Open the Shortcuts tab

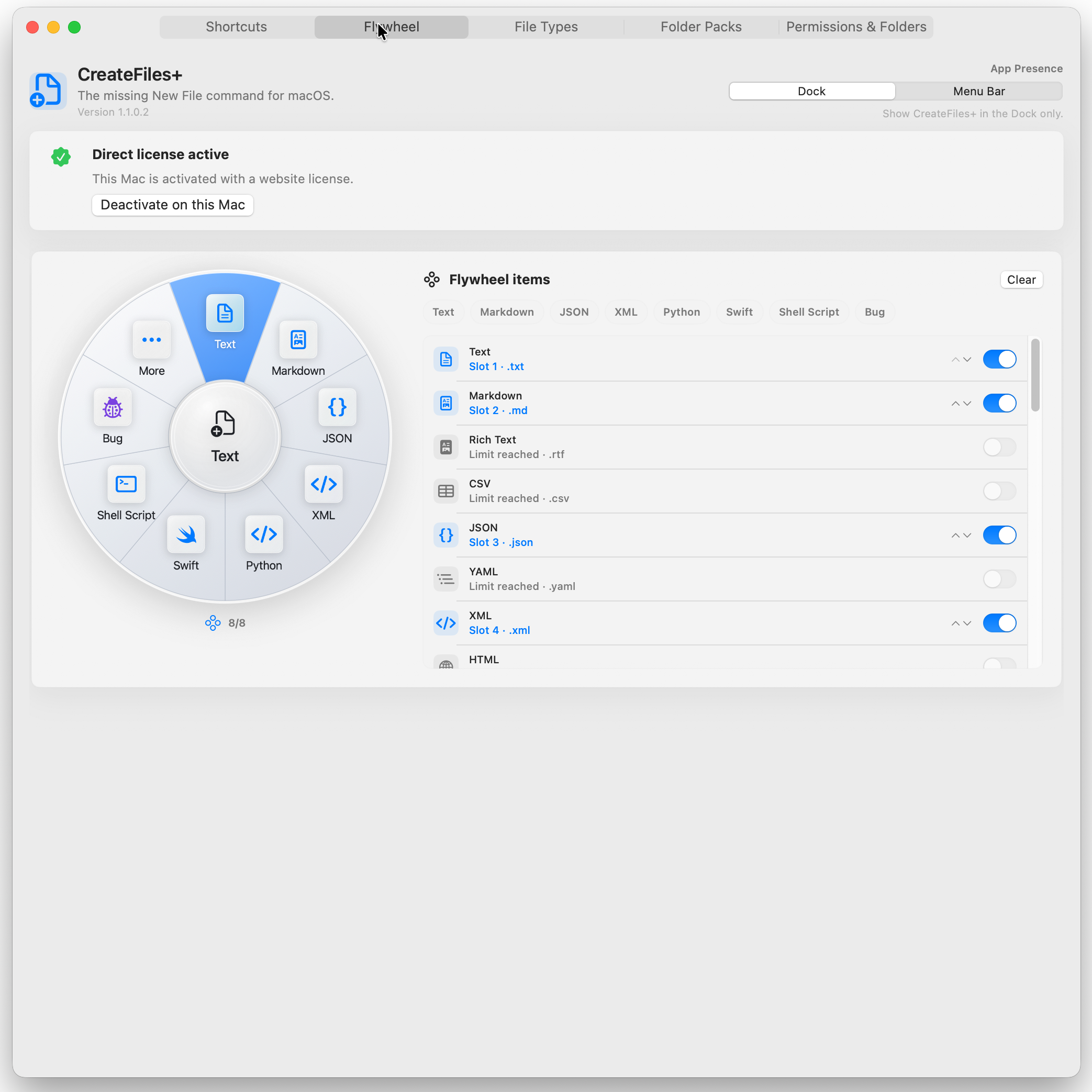[236, 27]
